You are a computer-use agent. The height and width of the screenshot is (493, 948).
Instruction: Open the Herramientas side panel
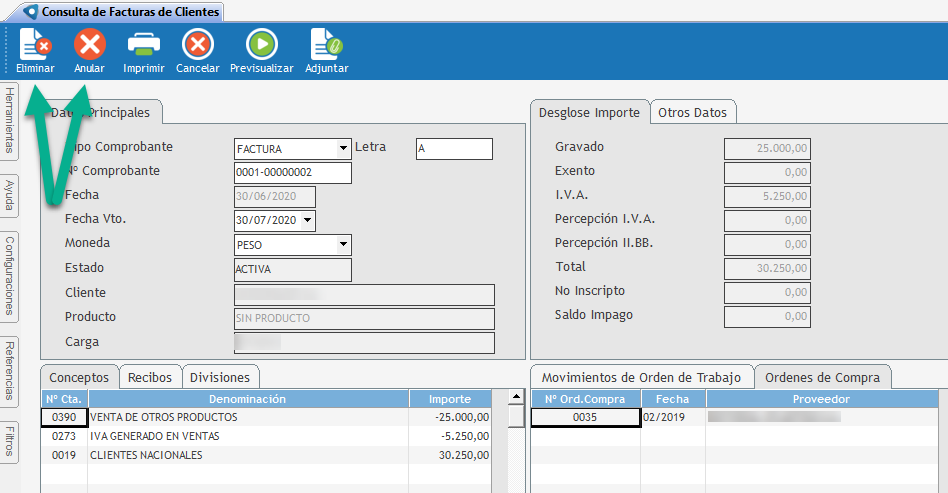10,118
